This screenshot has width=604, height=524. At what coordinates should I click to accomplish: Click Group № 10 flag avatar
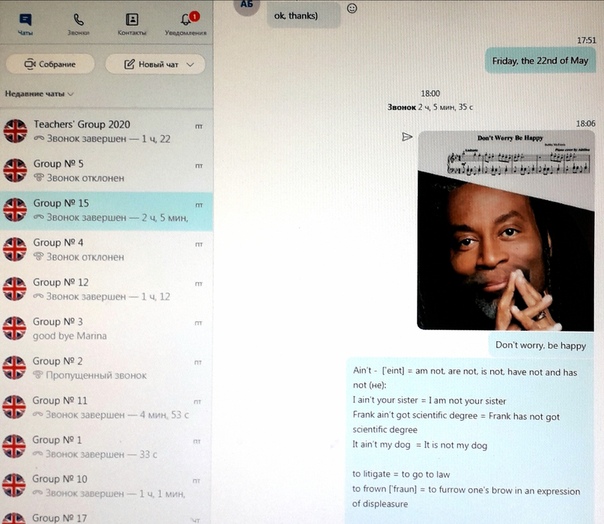(14, 485)
